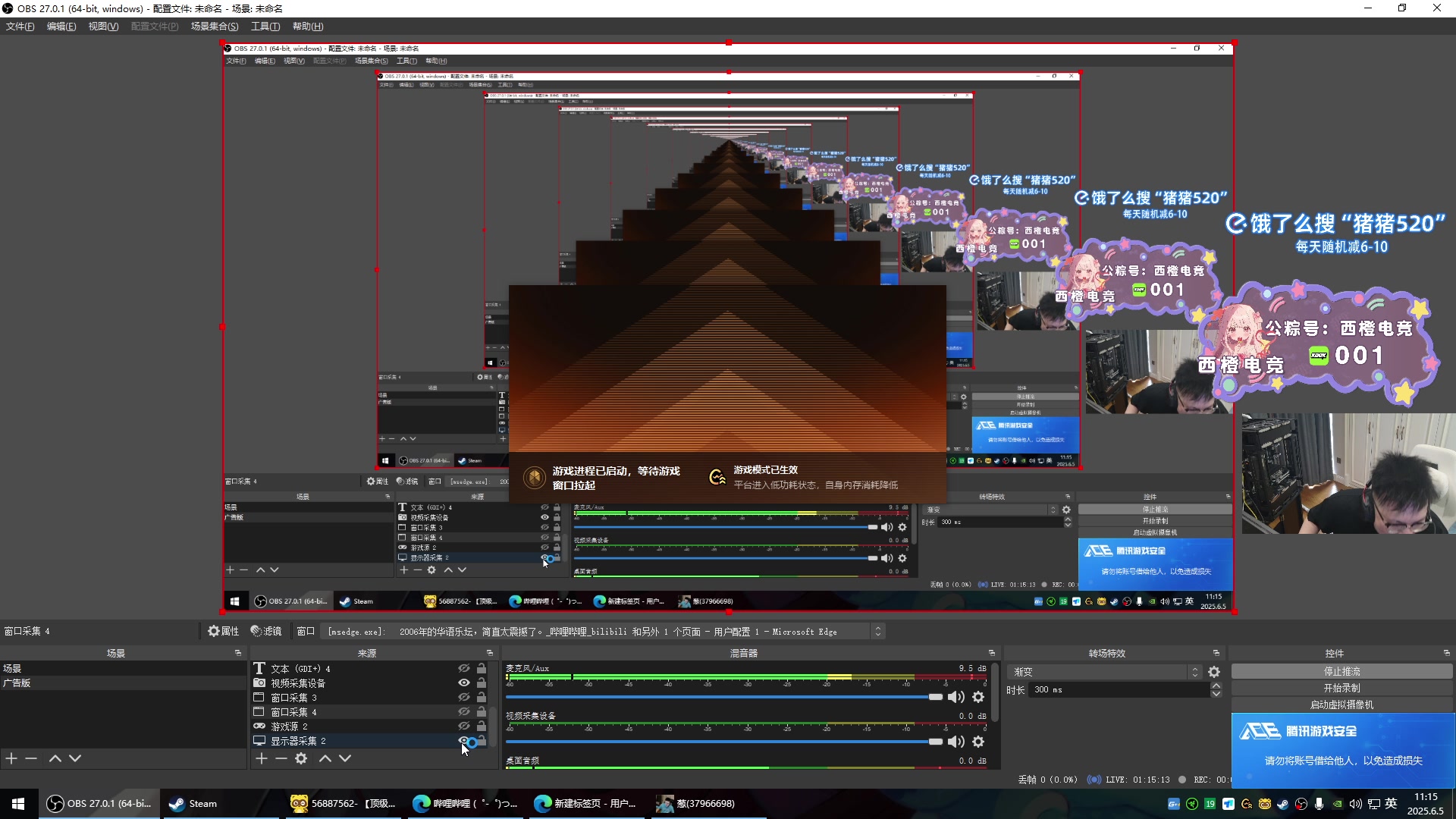Move scene down arrow in 场景 panel

coord(75,758)
